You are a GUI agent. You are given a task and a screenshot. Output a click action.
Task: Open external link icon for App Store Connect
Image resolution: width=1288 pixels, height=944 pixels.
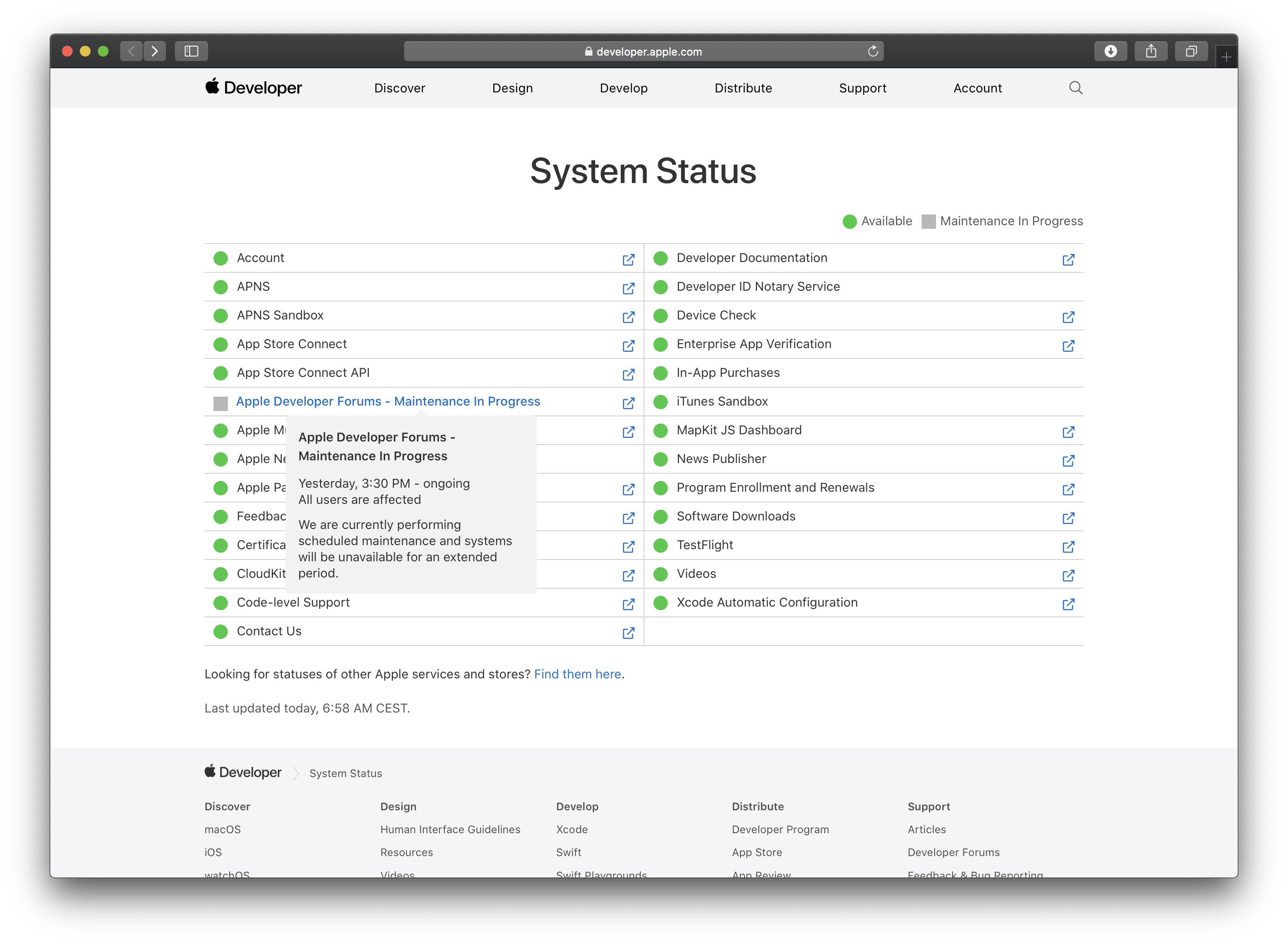[x=628, y=345]
